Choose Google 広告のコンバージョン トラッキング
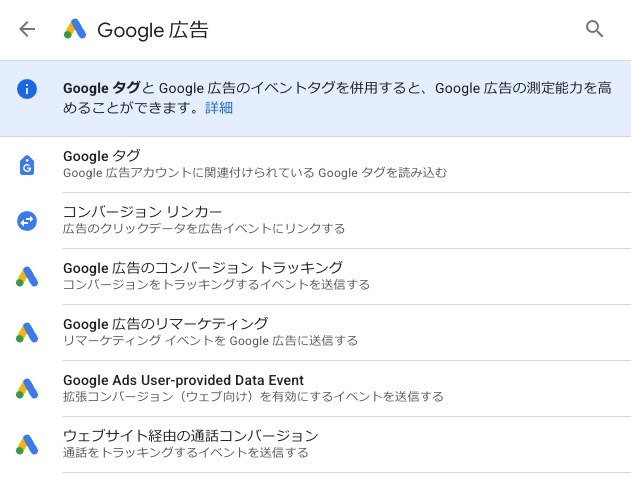The height and width of the screenshot is (480, 631). pyautogui.click(x=316, y=277)
